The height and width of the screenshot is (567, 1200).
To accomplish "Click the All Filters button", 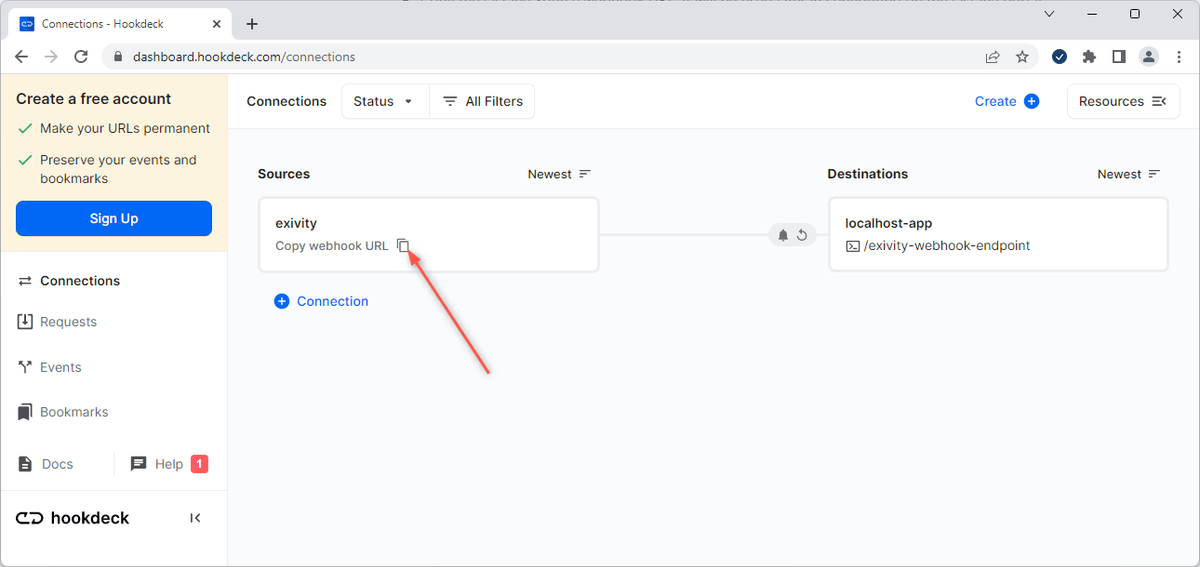I will tap(482, 101).
